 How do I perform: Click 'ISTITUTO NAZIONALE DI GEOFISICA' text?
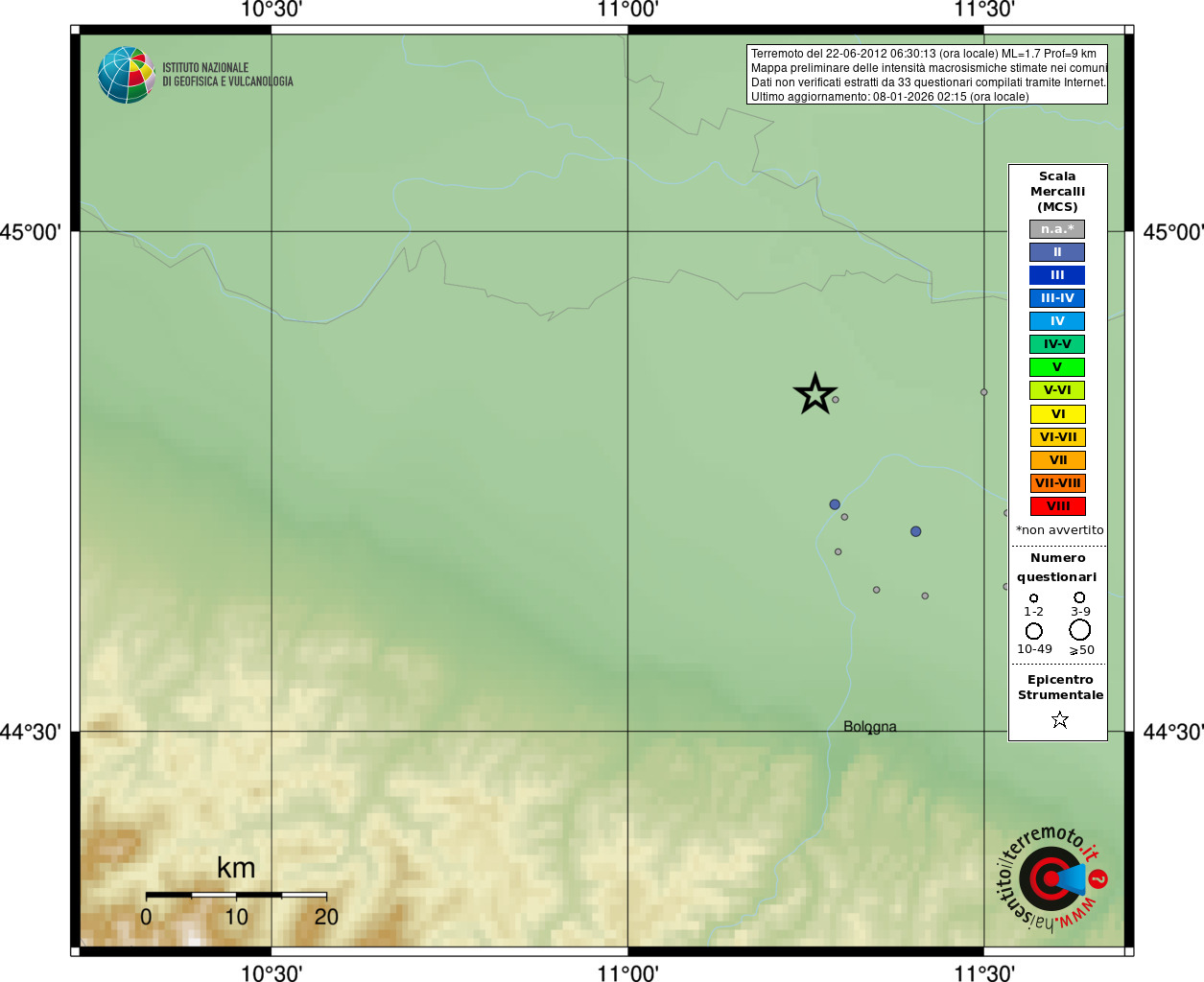tap(227, 75)
